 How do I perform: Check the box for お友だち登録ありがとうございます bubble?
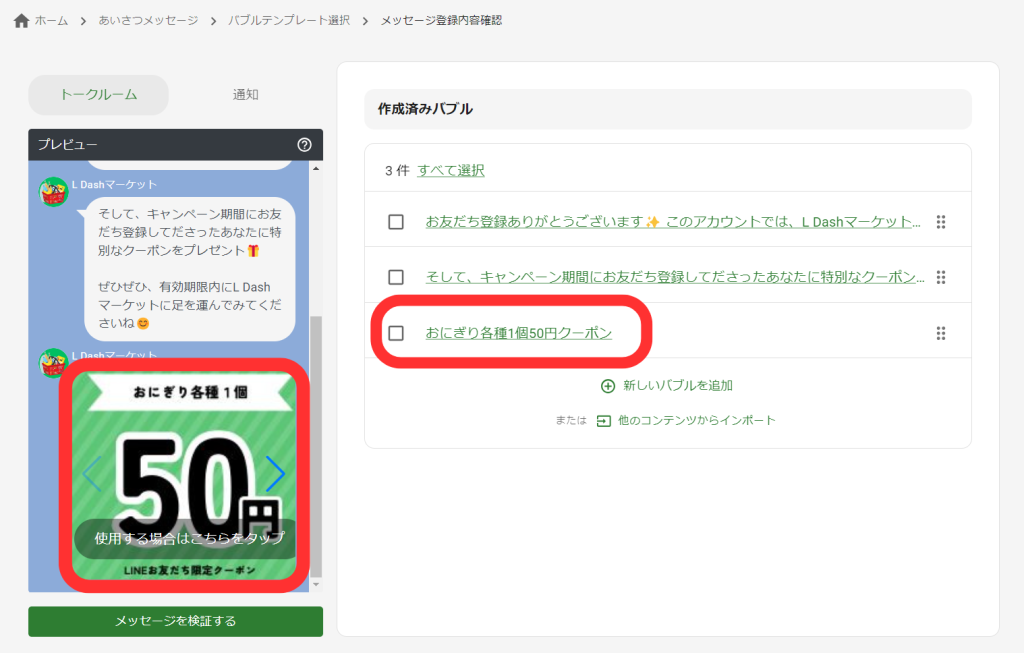[396, 222]
